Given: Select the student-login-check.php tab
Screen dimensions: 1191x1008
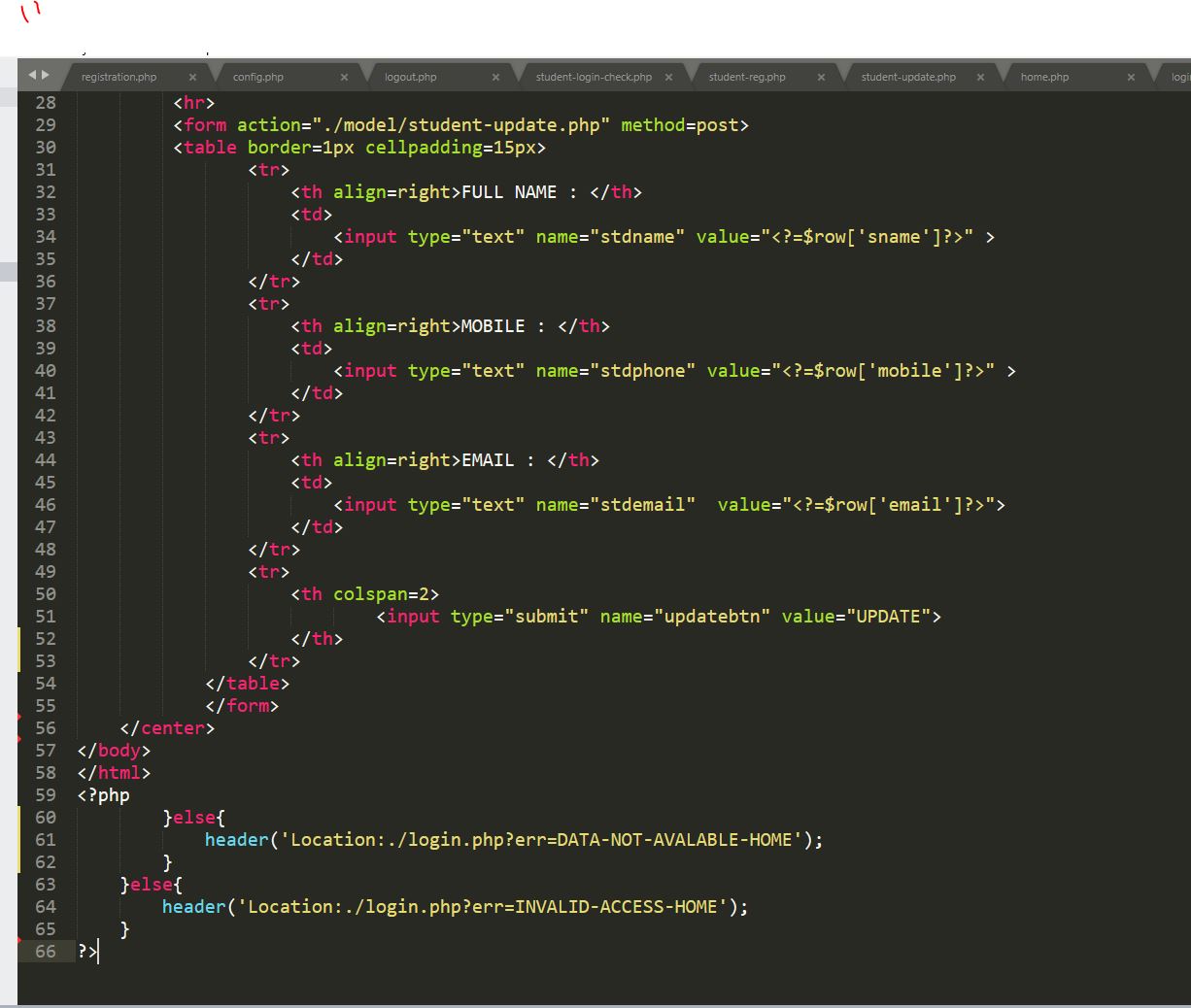Looking at the screenshot, I should 594,77.
